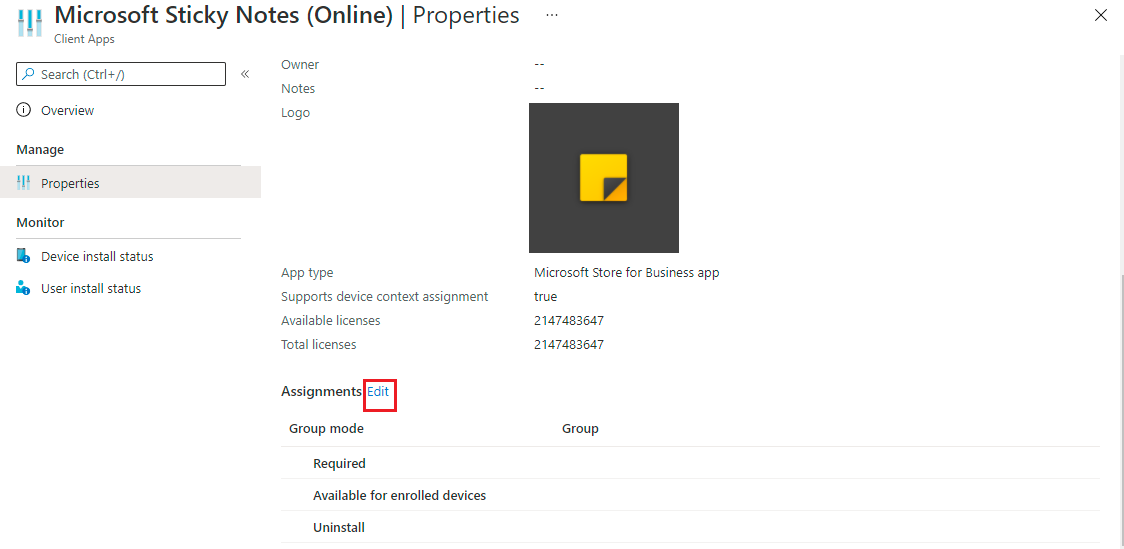Click Microsoft Store for Business app text
This screenshot has height=549, width=1124.
(x=627, y=272)
